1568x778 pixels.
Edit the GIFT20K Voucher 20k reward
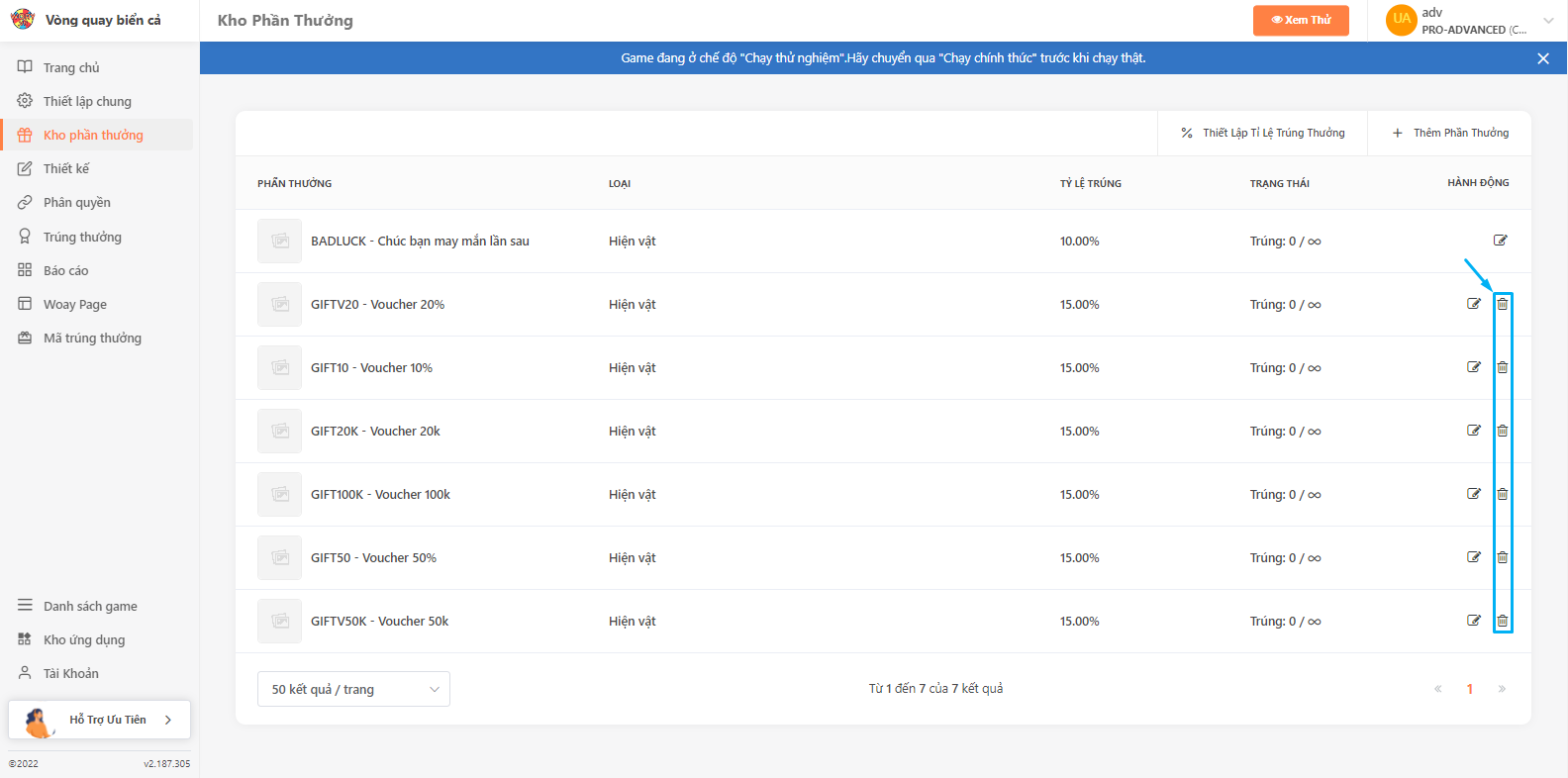coord(1474,431)
